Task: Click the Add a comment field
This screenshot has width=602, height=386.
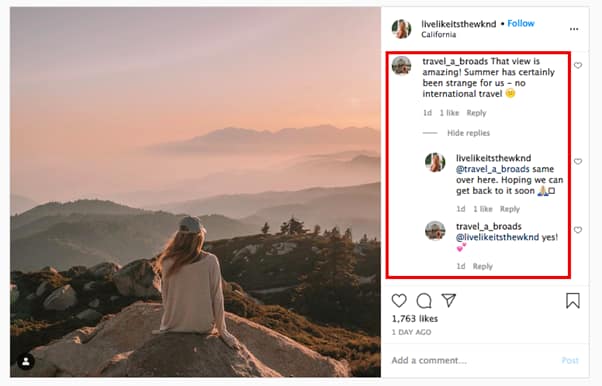Action: [472, 360]
